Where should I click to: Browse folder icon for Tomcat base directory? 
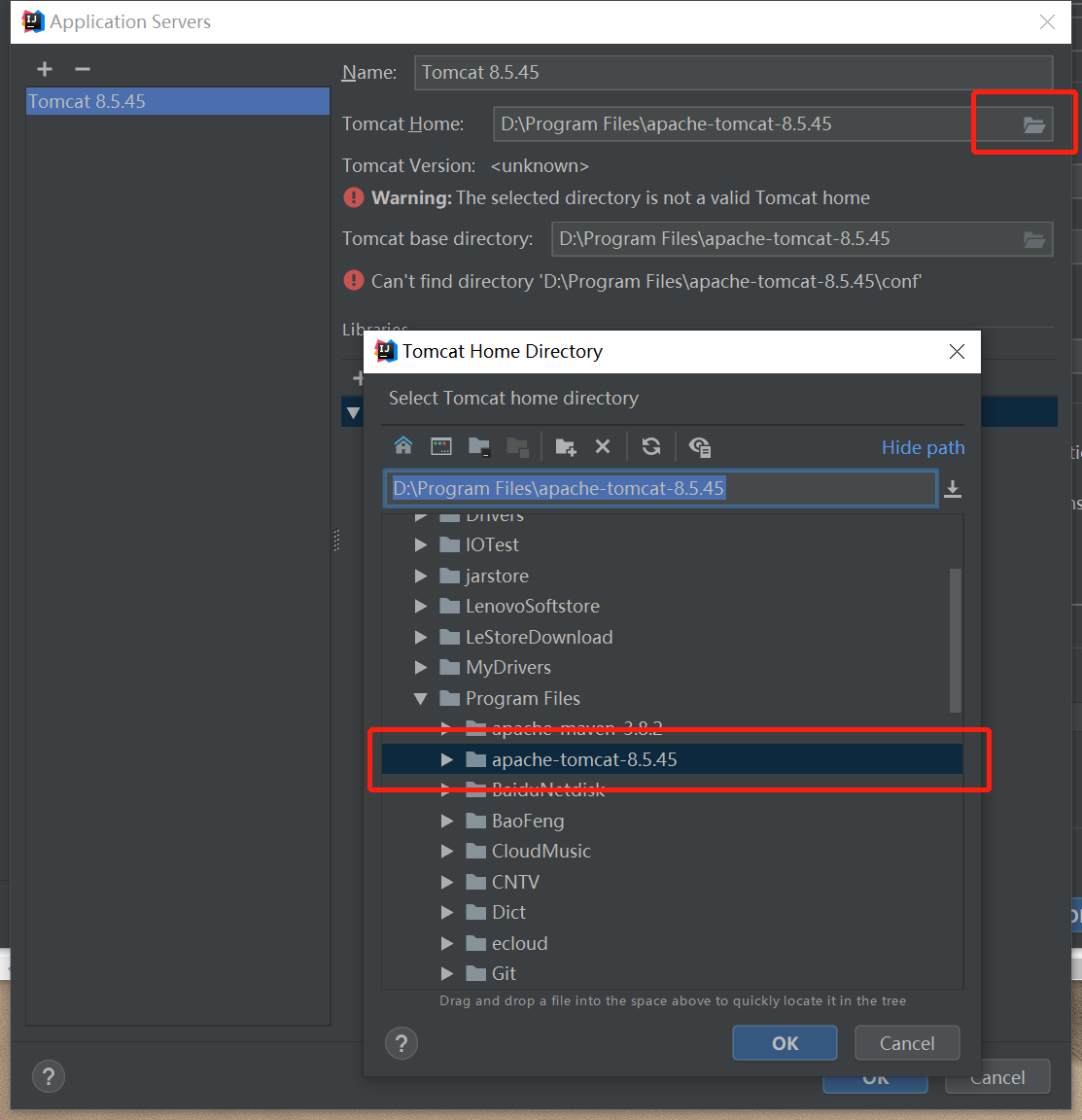point(1034,239)
